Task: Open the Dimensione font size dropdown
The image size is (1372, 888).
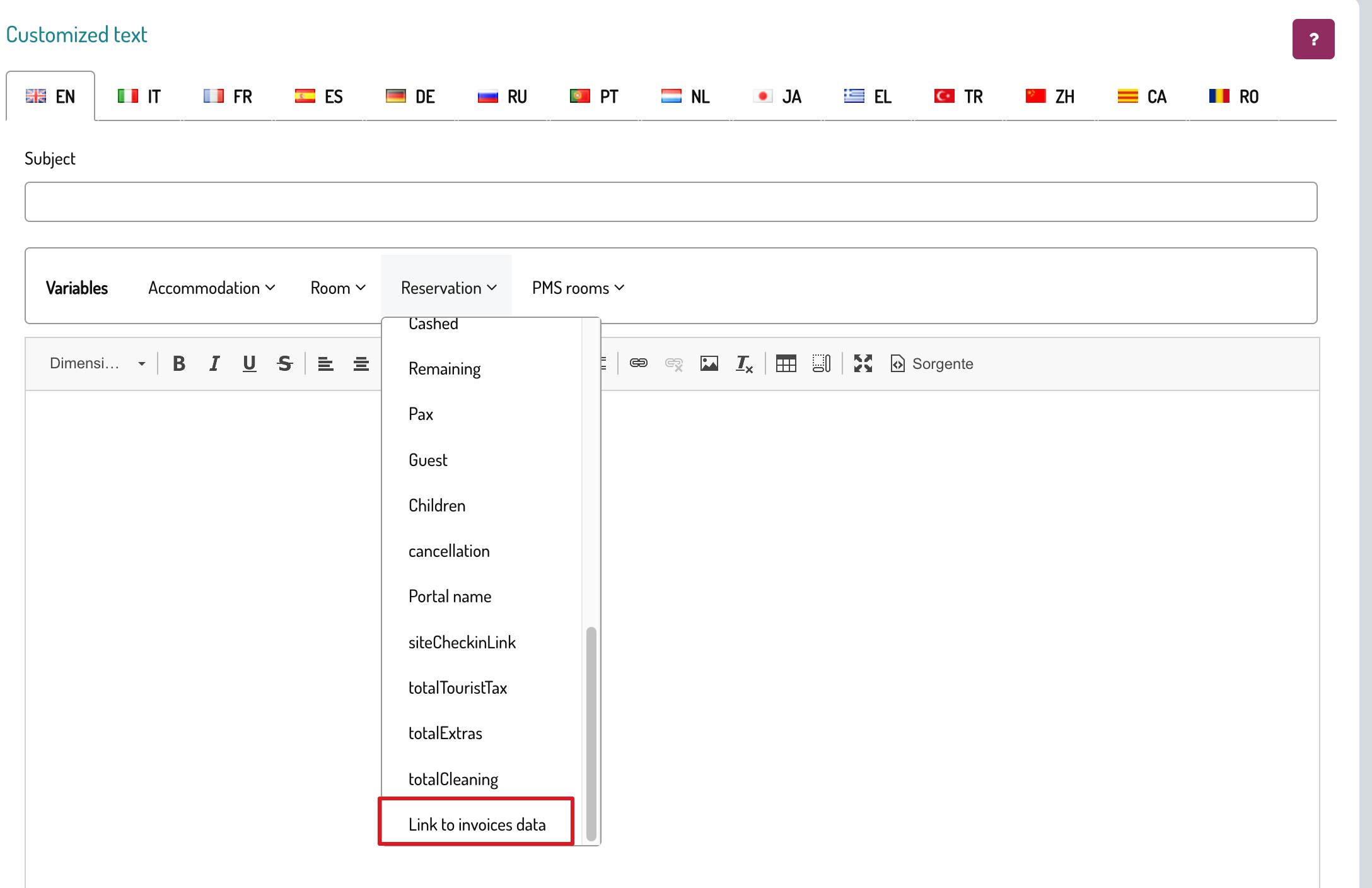Action: click(x=98, y=363)
